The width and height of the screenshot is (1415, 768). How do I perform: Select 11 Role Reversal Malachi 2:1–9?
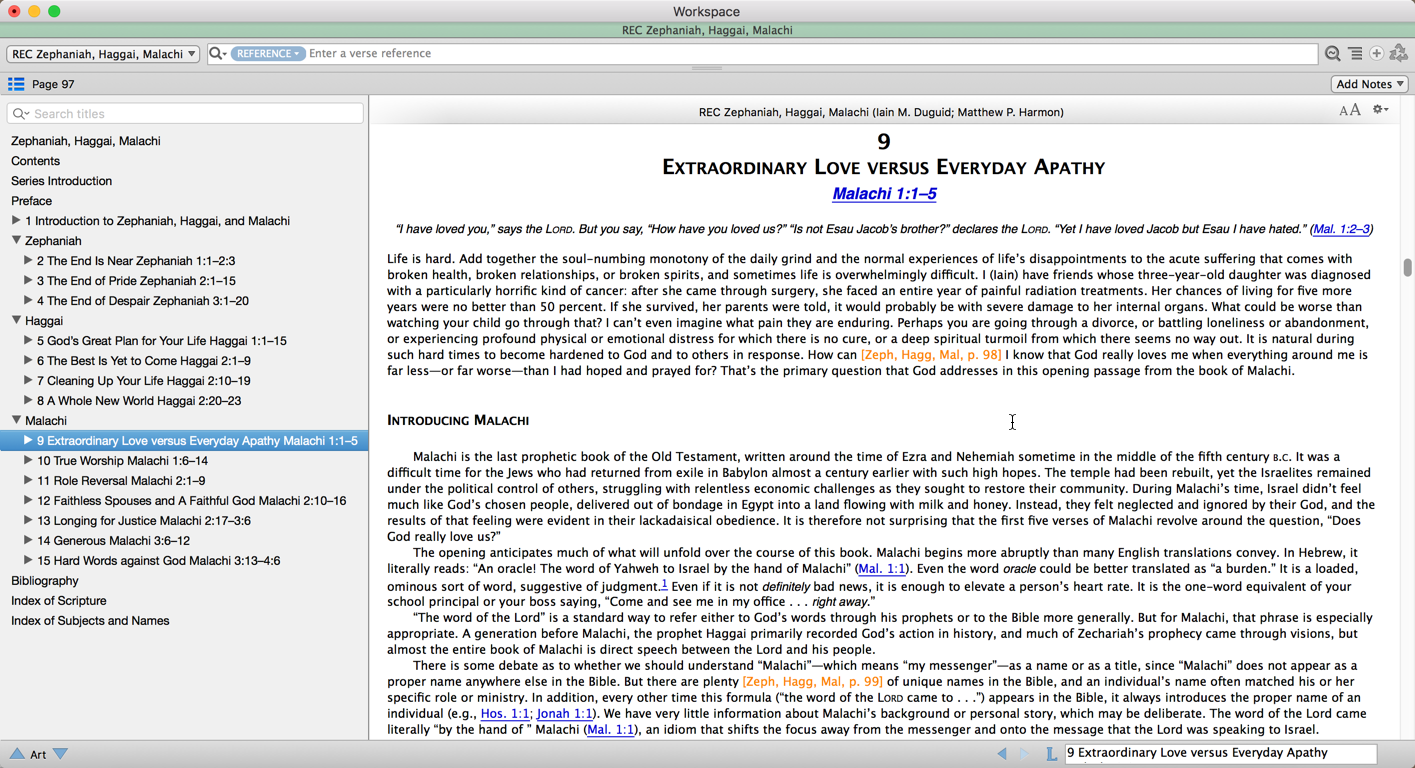click(121, 481)
